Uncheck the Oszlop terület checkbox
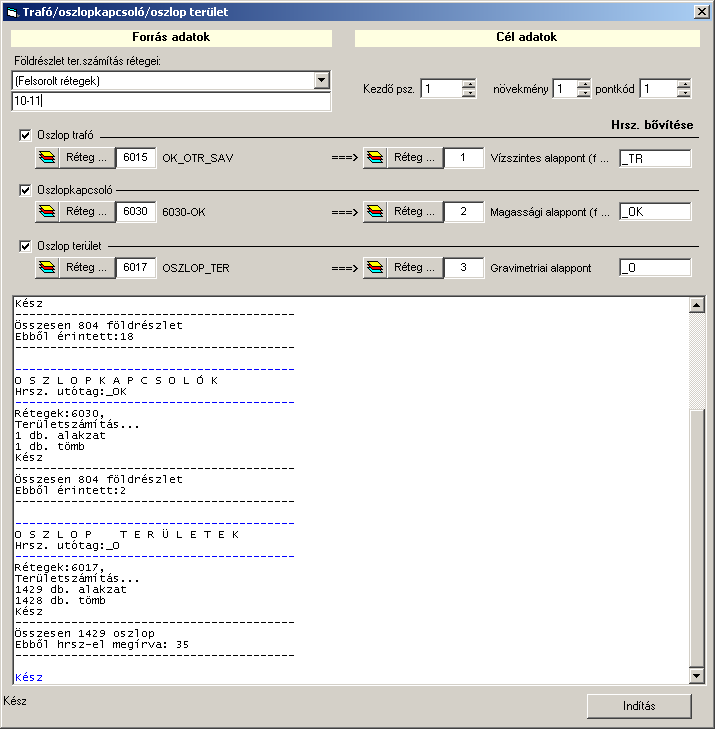 tap(25, 246)
